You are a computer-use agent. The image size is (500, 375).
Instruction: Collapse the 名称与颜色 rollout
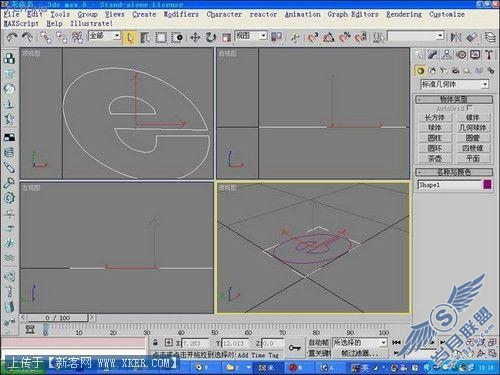click(x=454, y=172)
